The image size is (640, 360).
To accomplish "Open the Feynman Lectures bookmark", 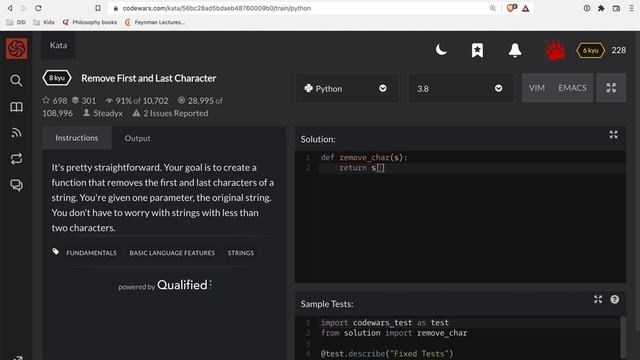I will tap(155, 22).
